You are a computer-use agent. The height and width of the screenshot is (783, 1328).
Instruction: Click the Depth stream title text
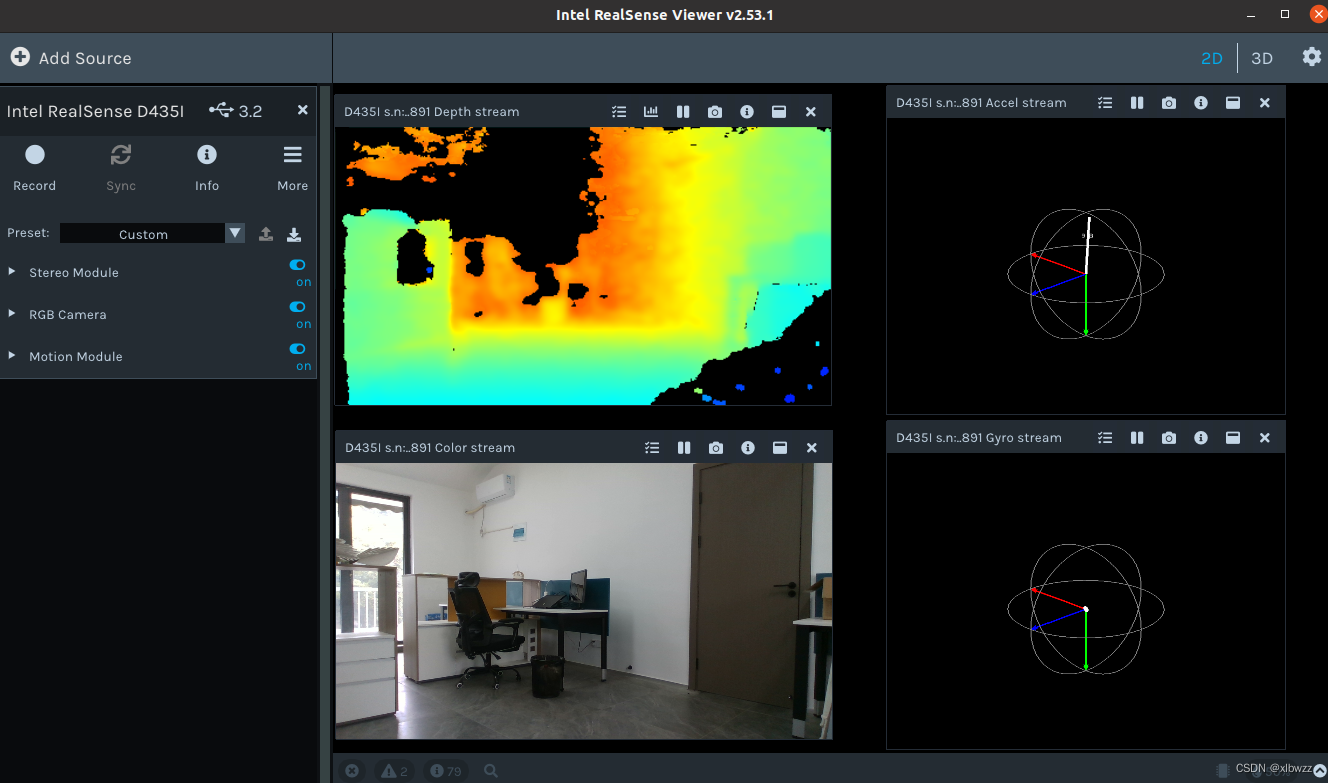432,112
